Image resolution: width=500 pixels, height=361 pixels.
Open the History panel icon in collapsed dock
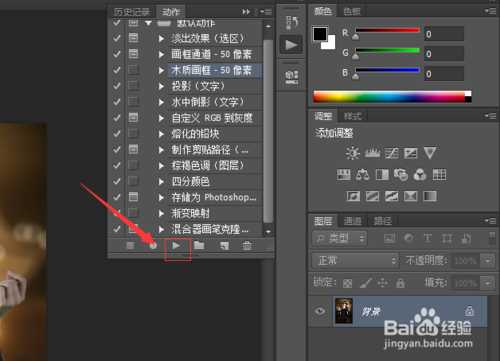[x=291, y=22]
